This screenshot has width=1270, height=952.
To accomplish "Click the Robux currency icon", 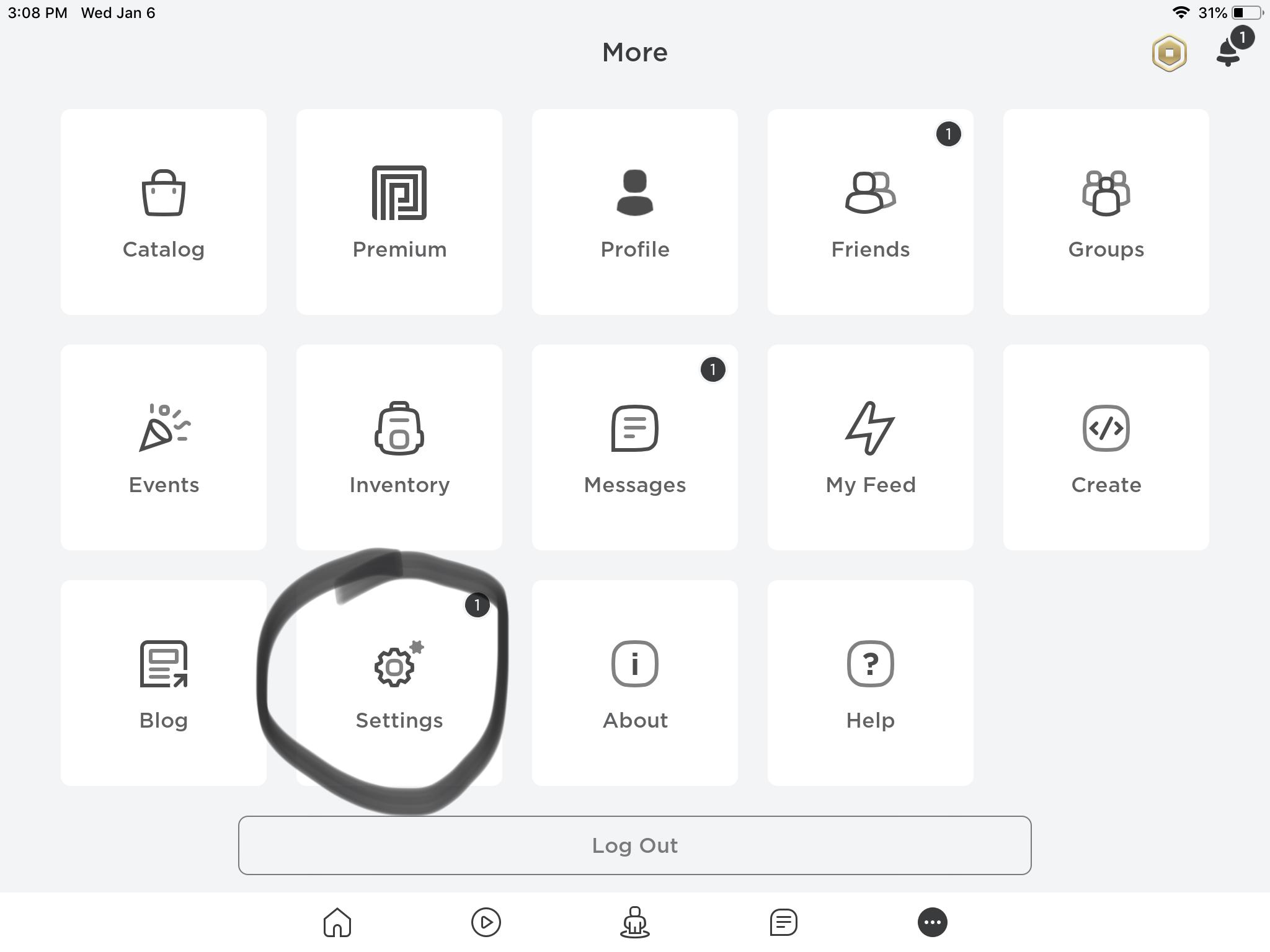I will pyautogui.click(x=1172, y=51).
